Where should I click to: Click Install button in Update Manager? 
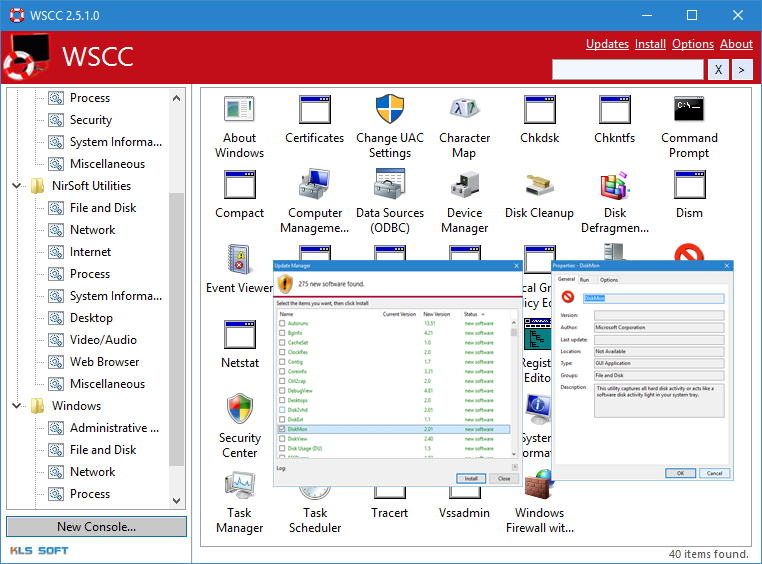point(471,479)
